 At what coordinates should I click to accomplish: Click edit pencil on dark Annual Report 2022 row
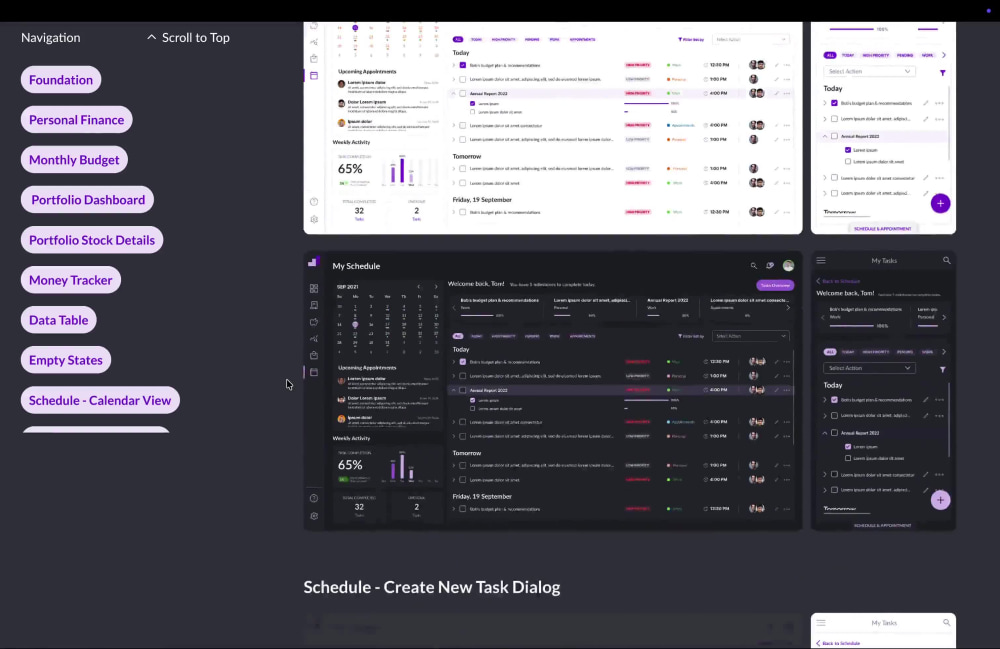pyautogui.click(x=776, y=390)
